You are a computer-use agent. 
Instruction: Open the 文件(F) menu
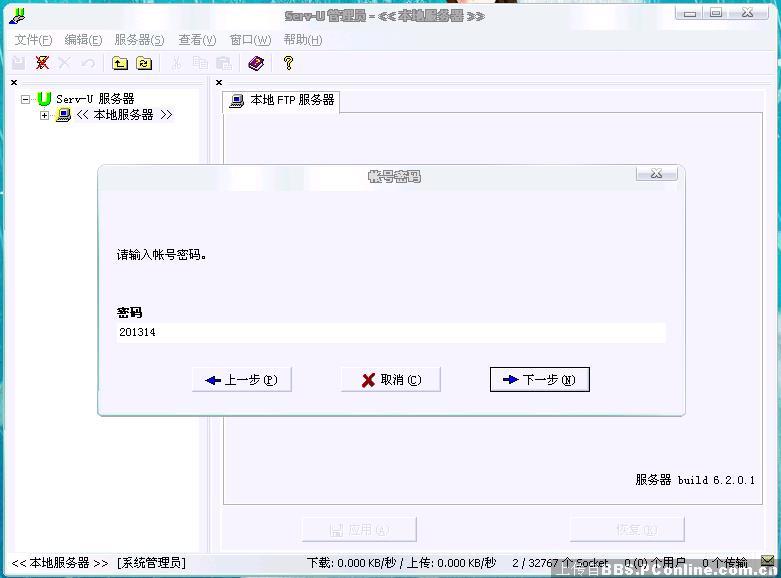pyautogui.click(x=33, y=40)
